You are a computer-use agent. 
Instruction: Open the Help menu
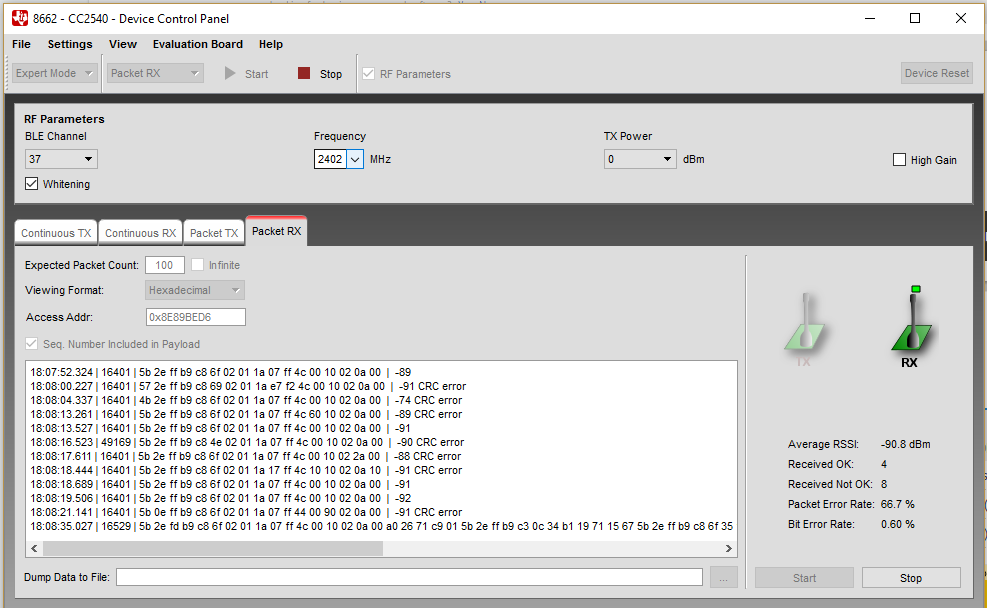pos(271,44)
